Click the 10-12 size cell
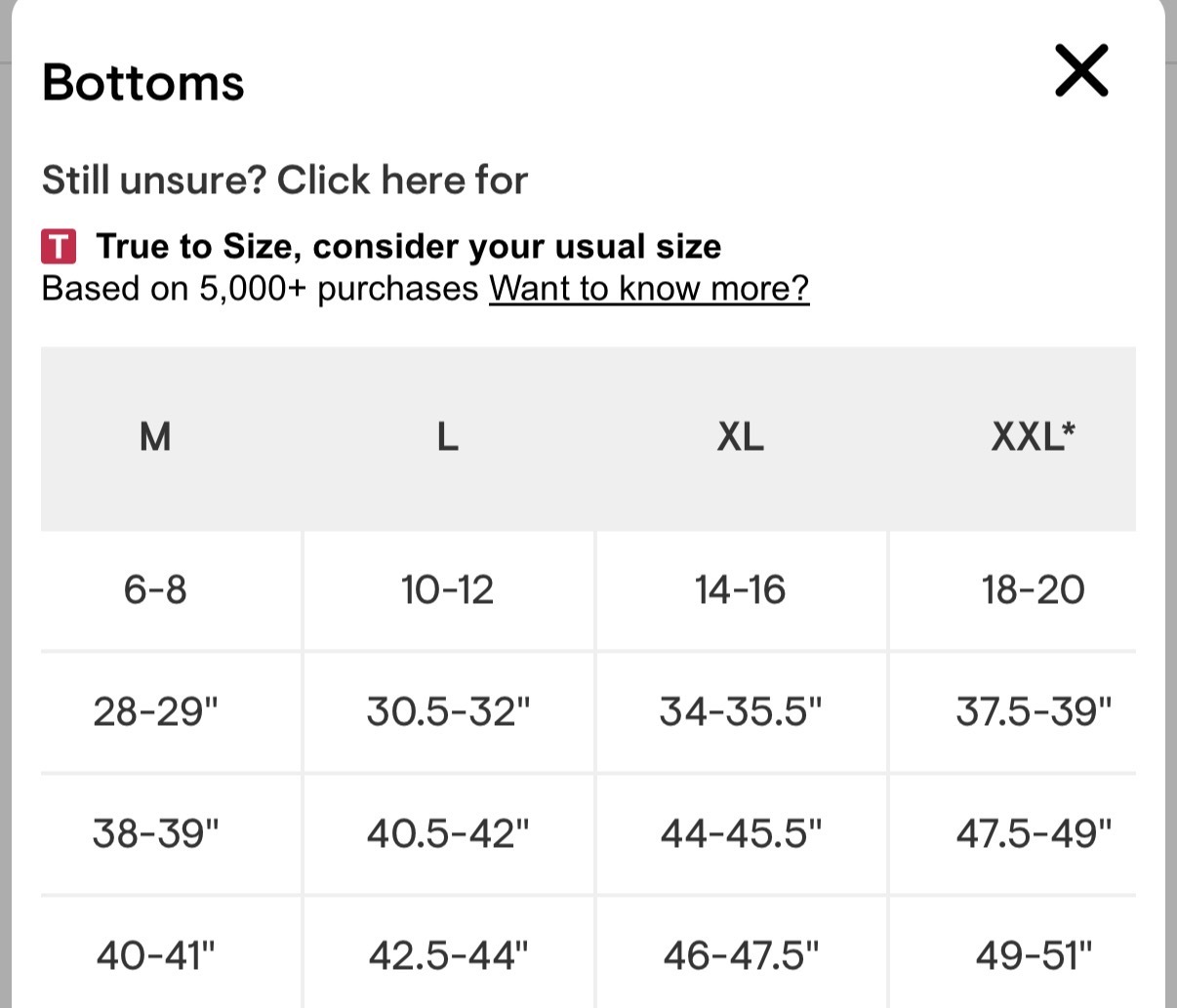The image size is (1177, 1008). pos(447,590)
